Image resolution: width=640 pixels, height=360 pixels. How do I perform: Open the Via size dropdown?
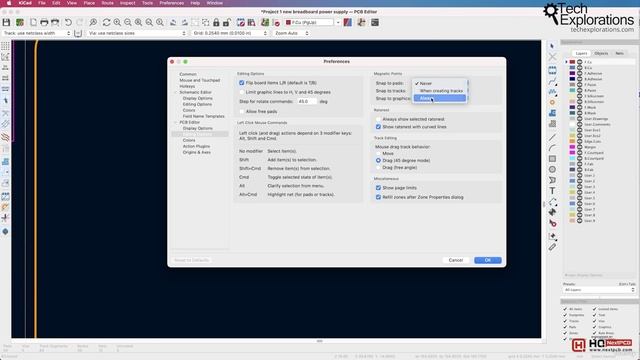[x=136, y=33]
